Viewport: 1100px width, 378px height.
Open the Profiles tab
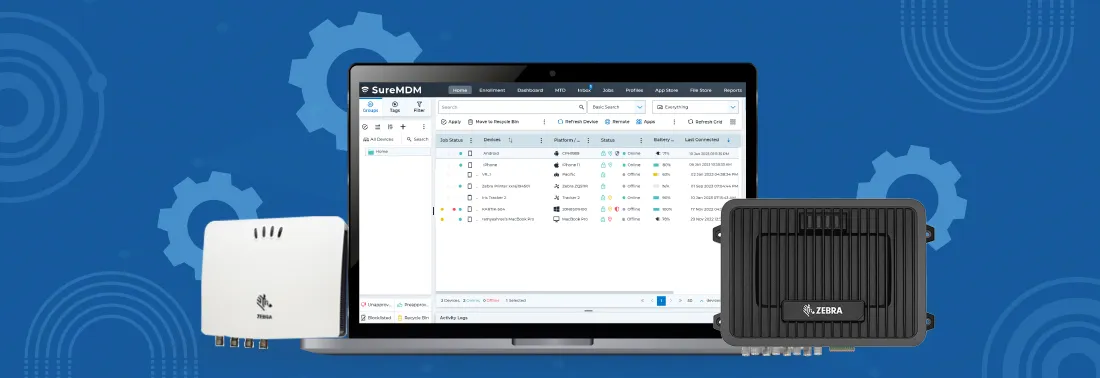634,90
